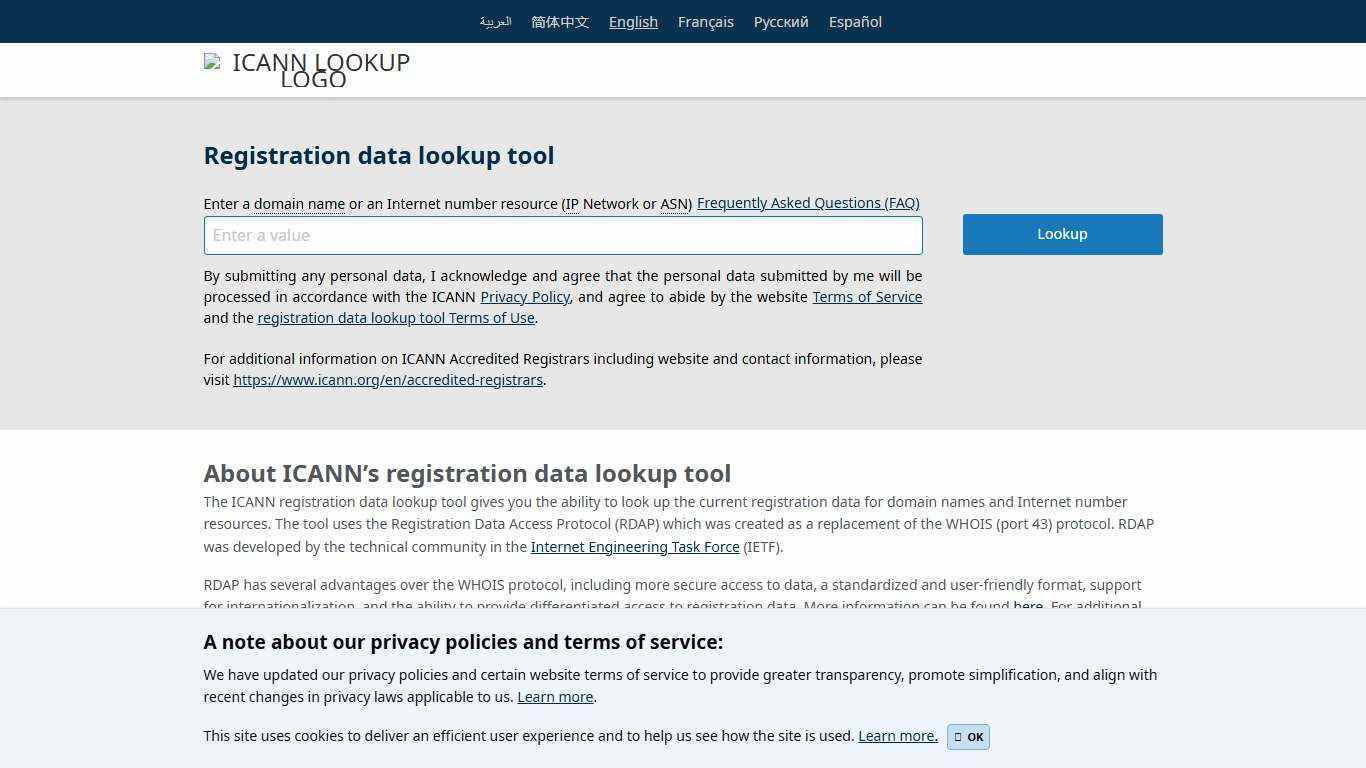1366x768 pixels.
Task: Visit the accredited registrars page
Action: point(388,380)
